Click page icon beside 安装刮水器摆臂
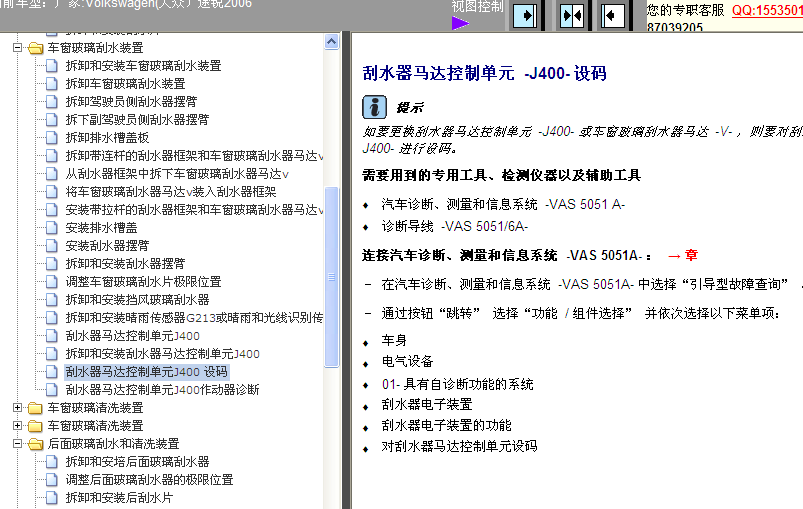The width and height of the screenshot is (803, 509). pyautogui.click(x=52, y=246)
